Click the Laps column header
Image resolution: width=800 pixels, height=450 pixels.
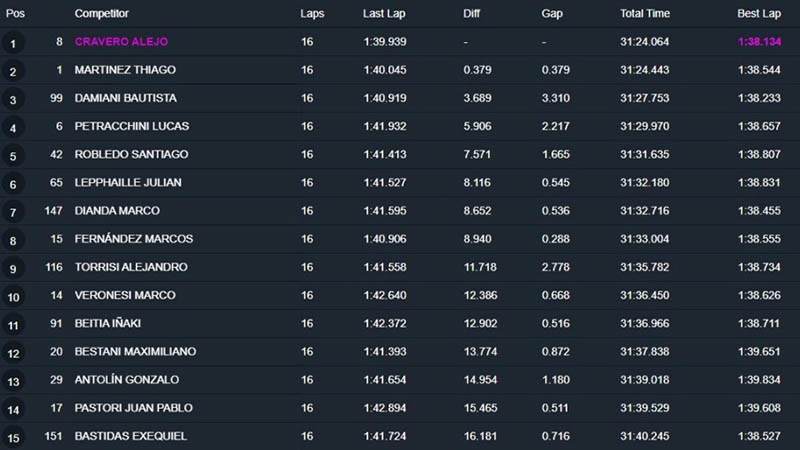[x=311, y=14]
